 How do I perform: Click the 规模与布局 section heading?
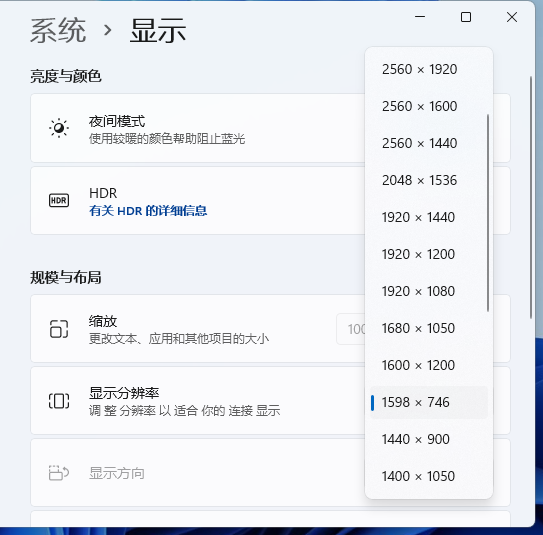click(x=66, y=277)
